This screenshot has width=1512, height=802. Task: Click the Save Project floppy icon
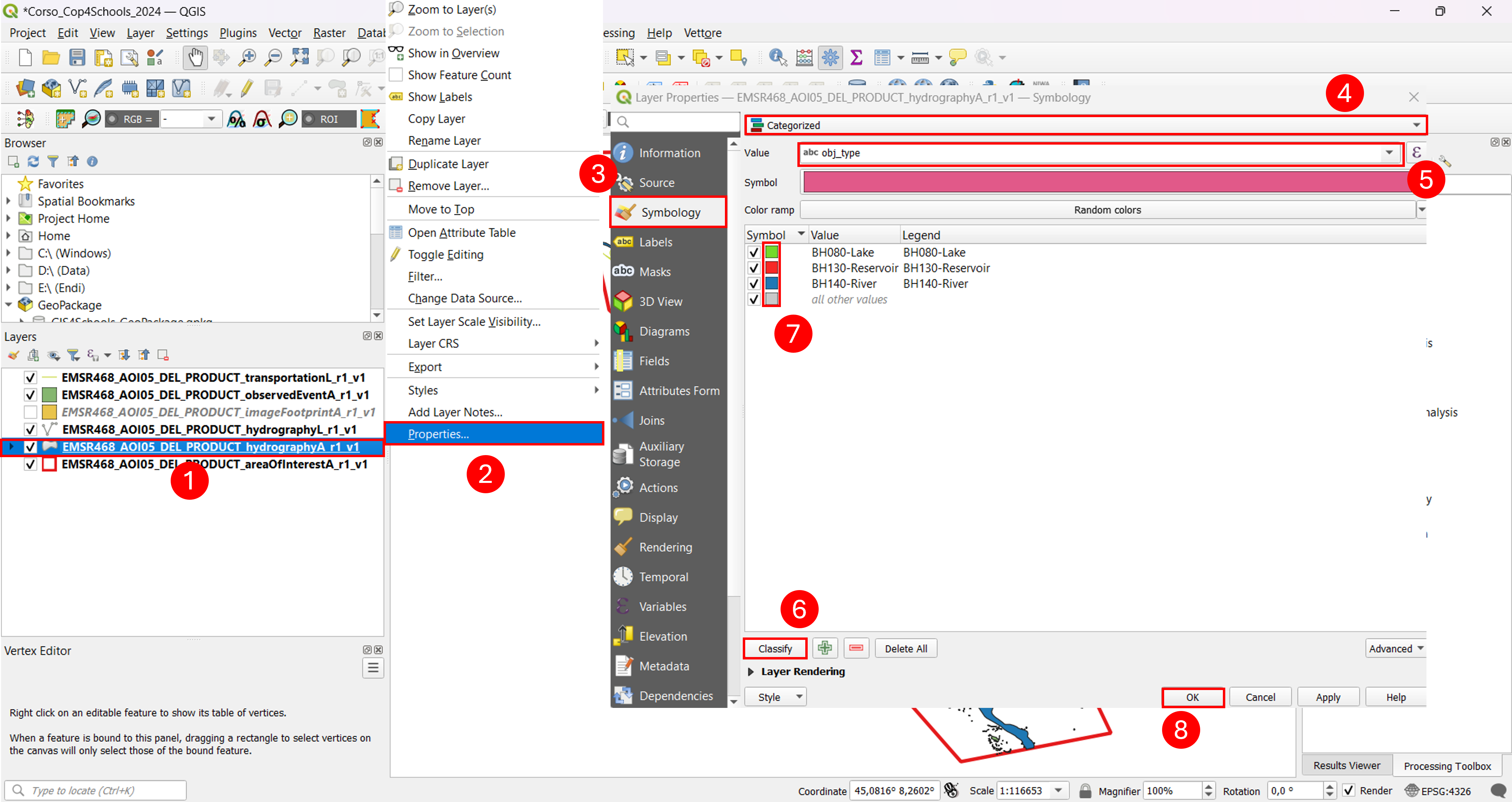(77, 57)
